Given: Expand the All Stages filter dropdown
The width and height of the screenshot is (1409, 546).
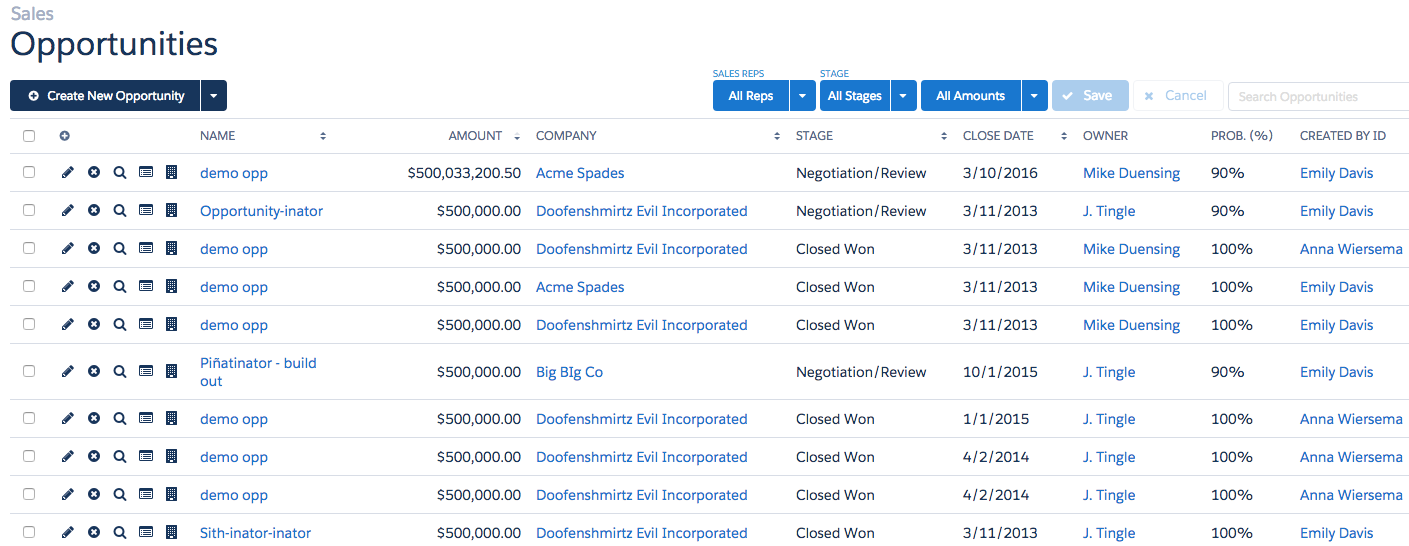Looking at the screenshot, I should 903,96.
